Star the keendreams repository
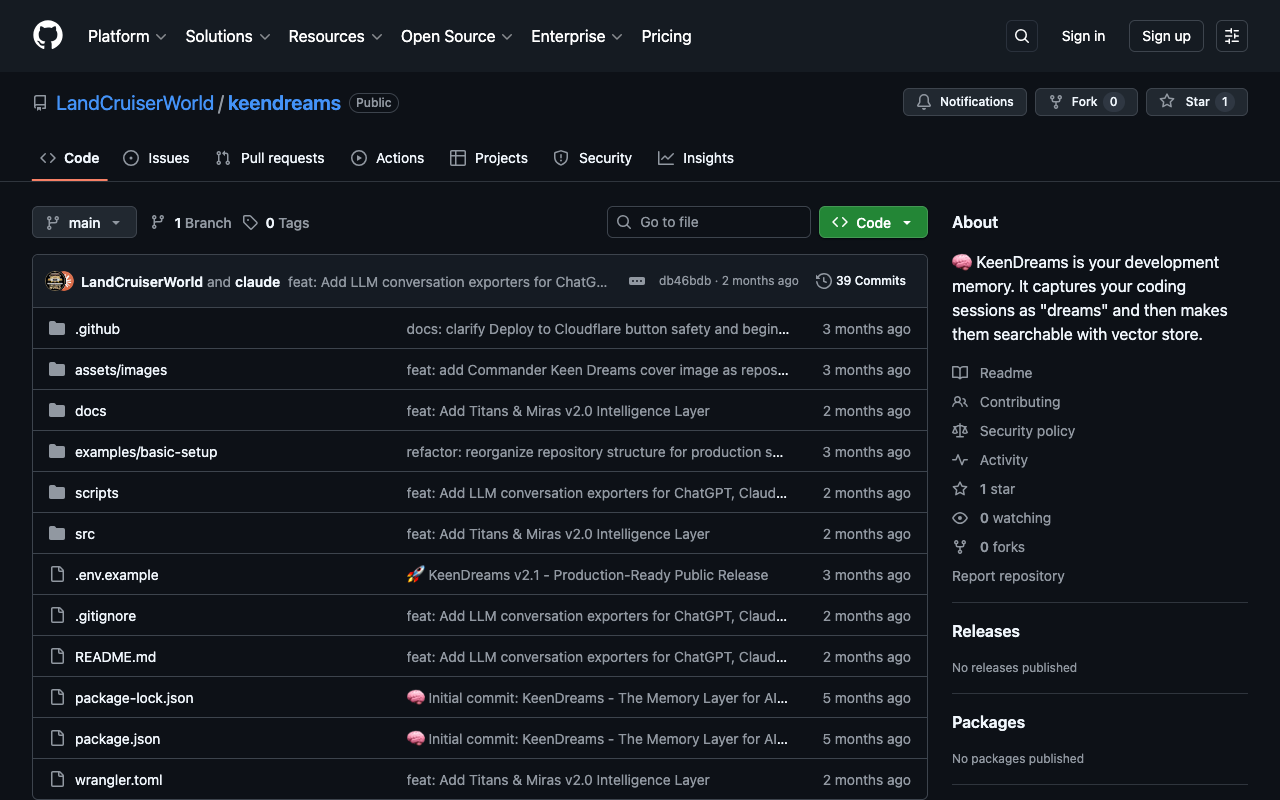This screenshot has height=800, width=1280. point(1196,101)
